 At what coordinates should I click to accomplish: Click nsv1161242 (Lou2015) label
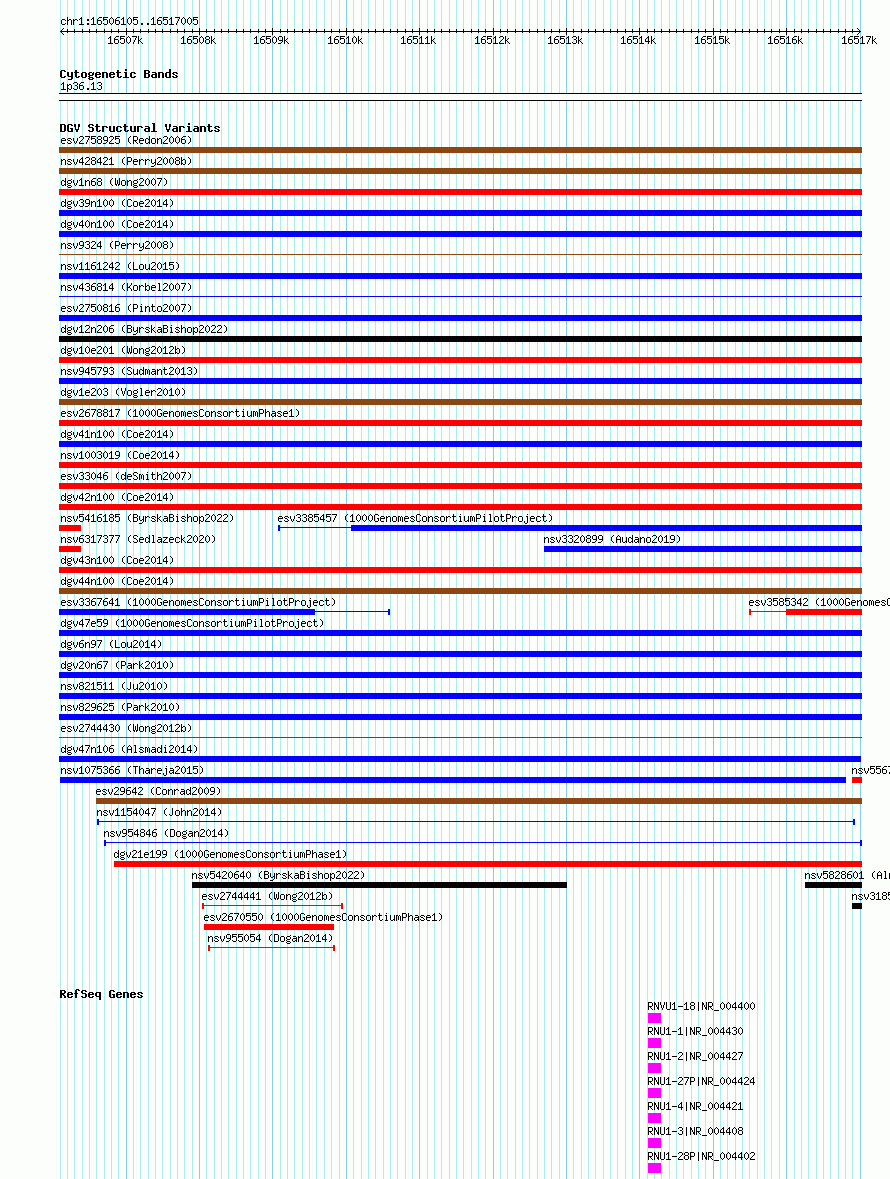pos(120,267)
